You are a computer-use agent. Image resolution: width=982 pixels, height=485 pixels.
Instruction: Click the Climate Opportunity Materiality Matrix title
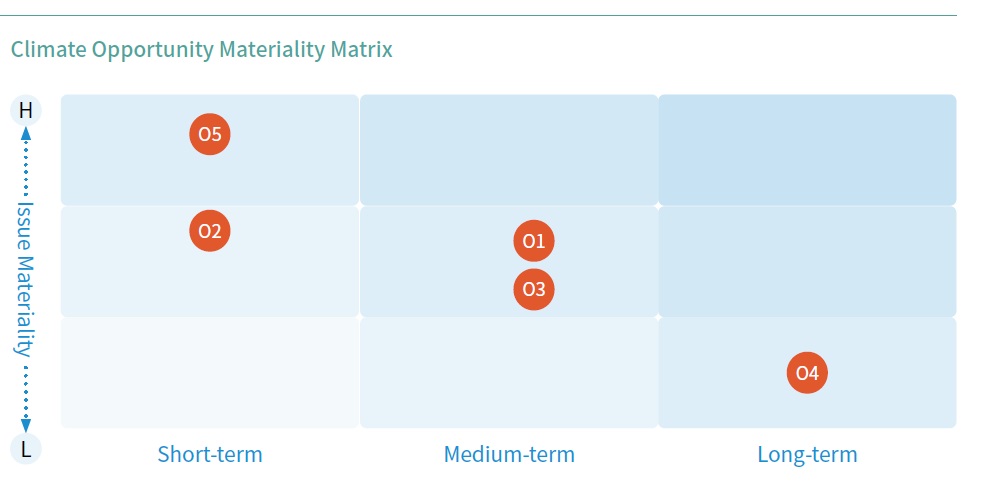[x=202, y=50]
